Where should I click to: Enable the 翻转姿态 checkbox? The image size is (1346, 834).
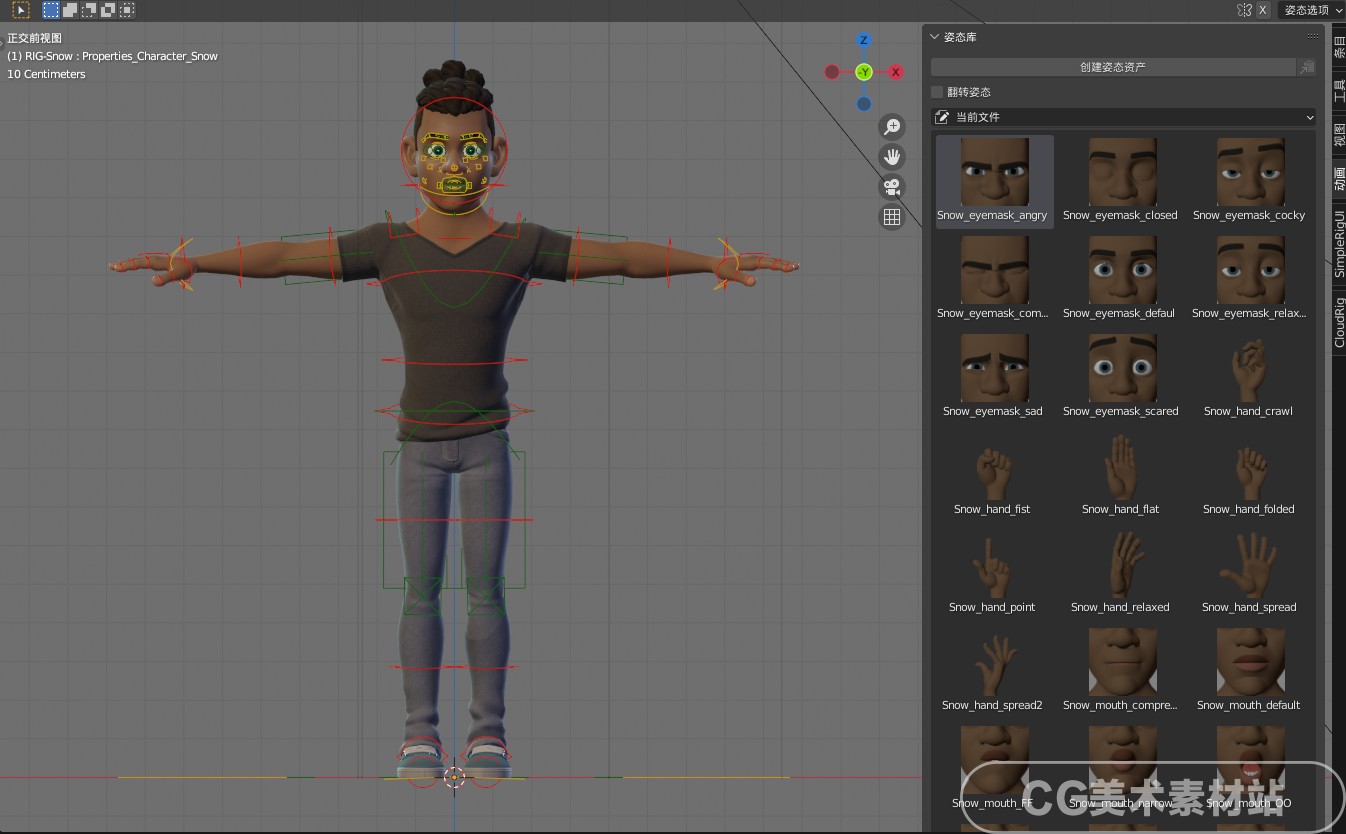pyautogui.click(x=939, y=91)
